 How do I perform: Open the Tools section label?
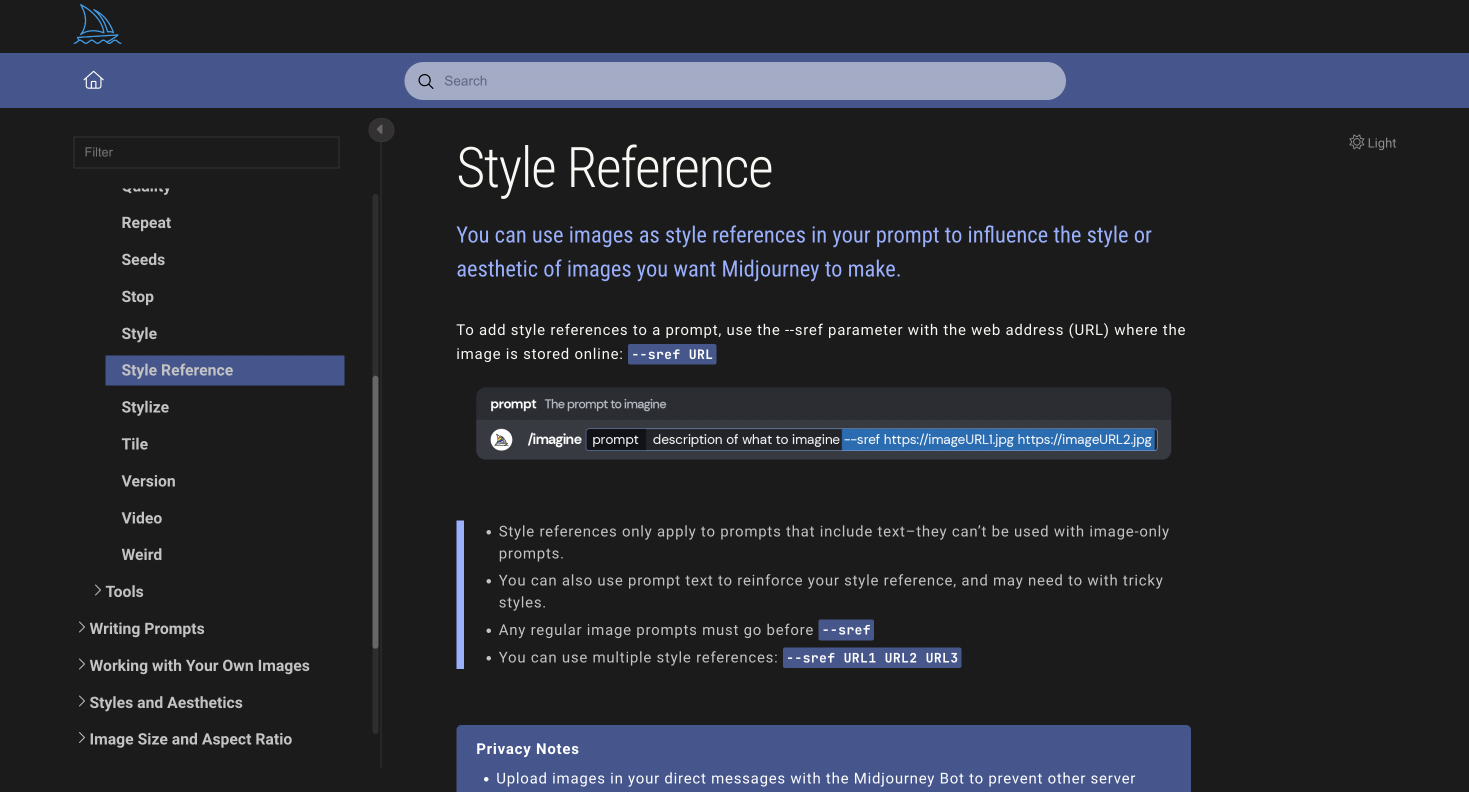pos(124,591)
